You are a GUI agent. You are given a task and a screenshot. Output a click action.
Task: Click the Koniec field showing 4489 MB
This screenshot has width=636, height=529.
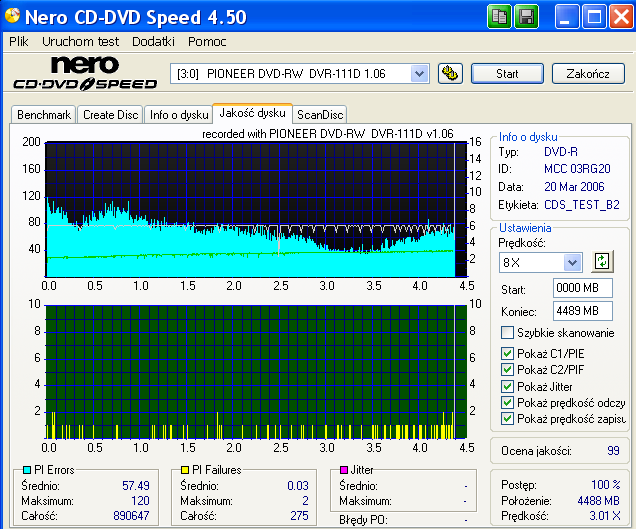click(x=582, y=311)
